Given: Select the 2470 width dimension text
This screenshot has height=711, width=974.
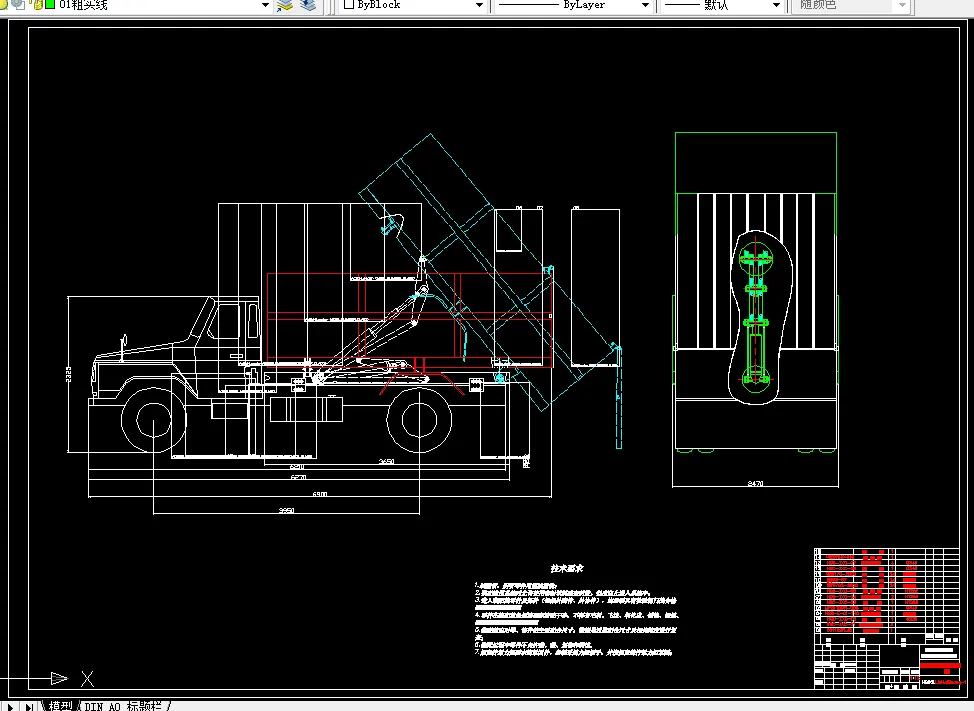Looking at the screenshot, I should 755,482.
